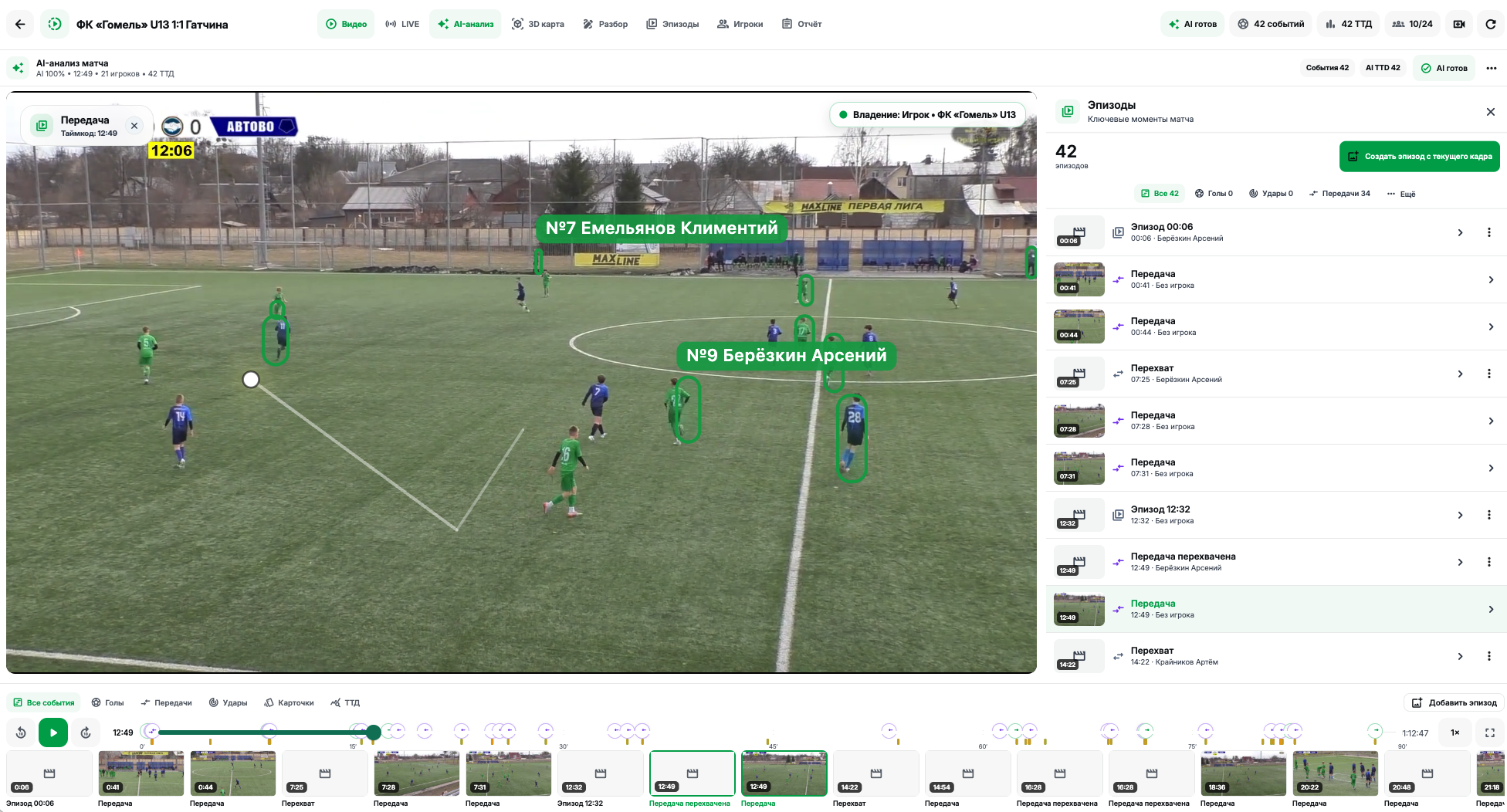1507x812 pixels.
Task: Open the Разбор tab
Action: coord(605,24)
